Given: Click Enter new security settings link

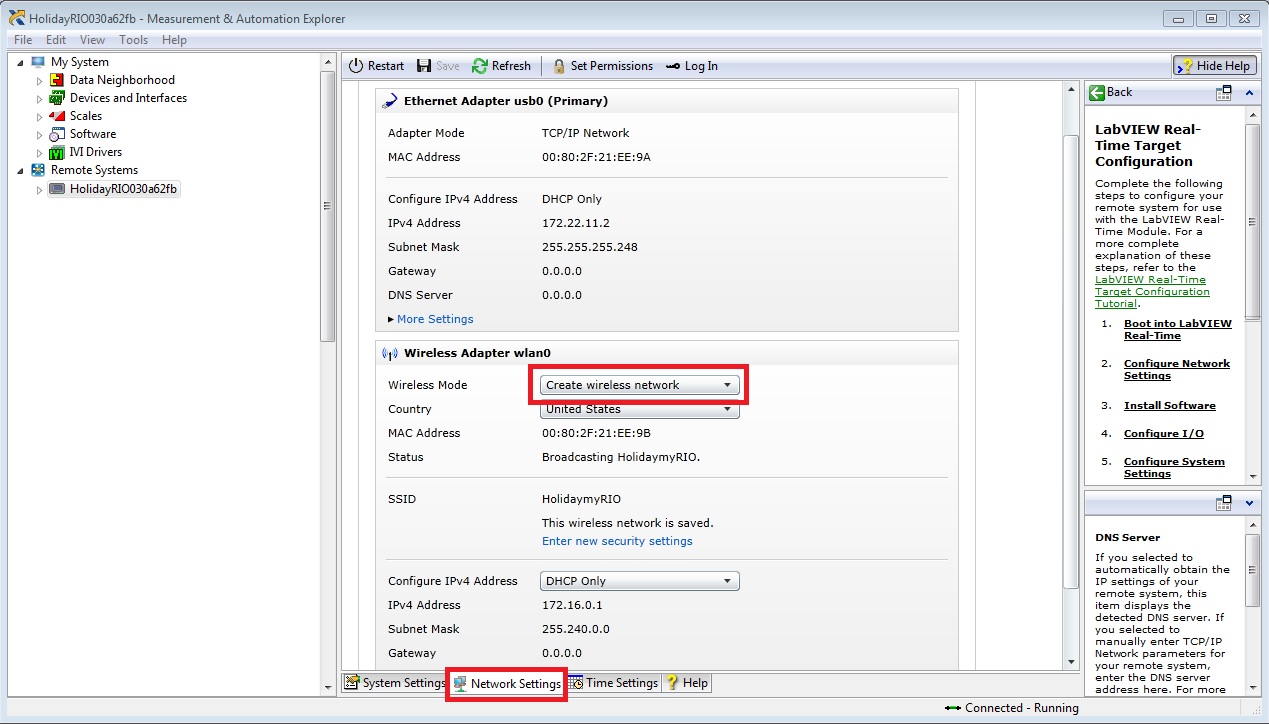Looking at the screenshot, I should pyautogui.click(x=617, y=541).
